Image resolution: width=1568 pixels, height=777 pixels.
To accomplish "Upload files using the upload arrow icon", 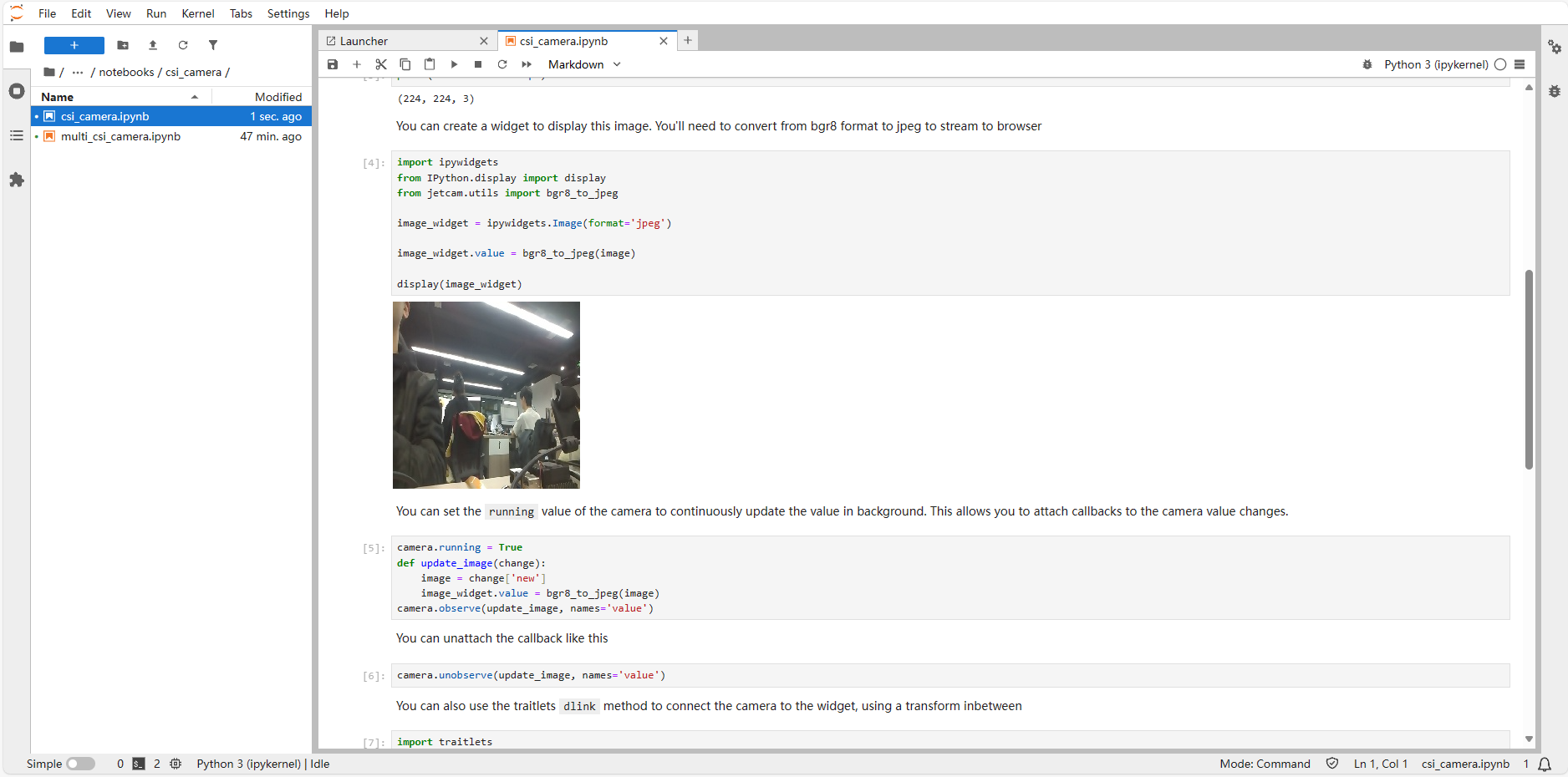I will point(153,45).
